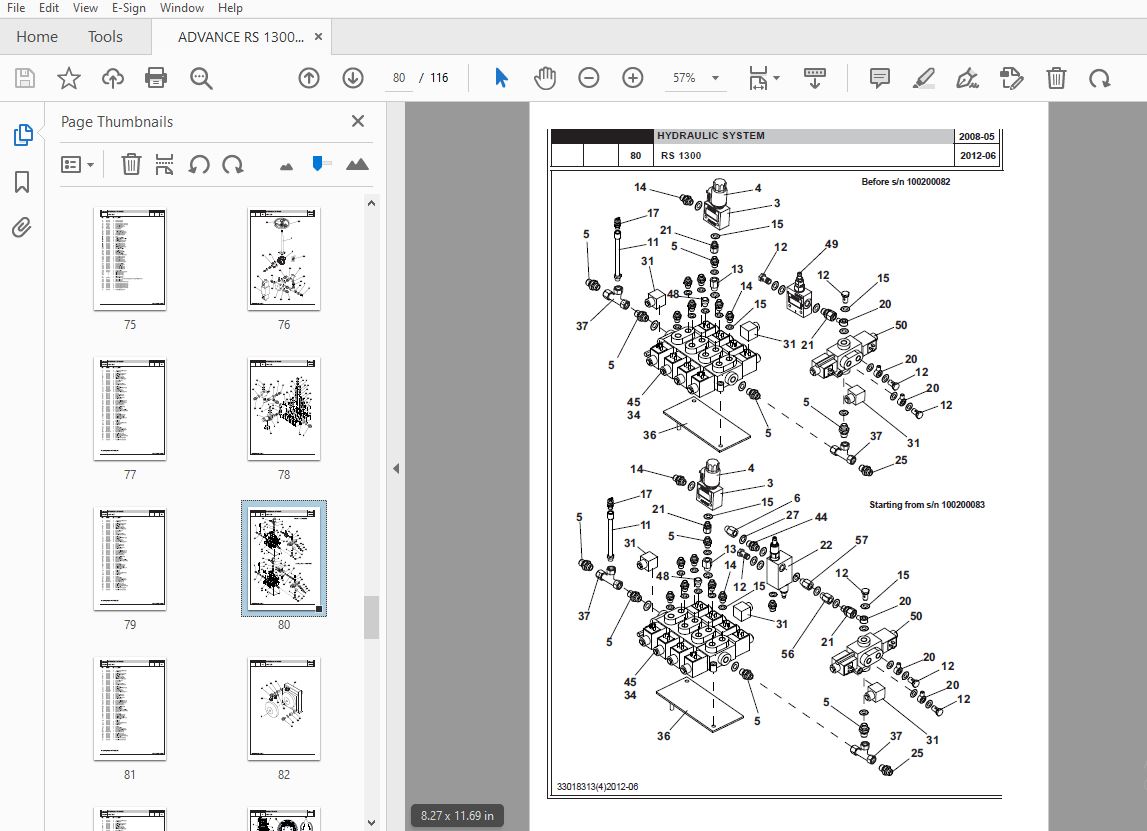Open the edit stamp tool icon
The image size is (1147, 831).
tap(1012, 78)
